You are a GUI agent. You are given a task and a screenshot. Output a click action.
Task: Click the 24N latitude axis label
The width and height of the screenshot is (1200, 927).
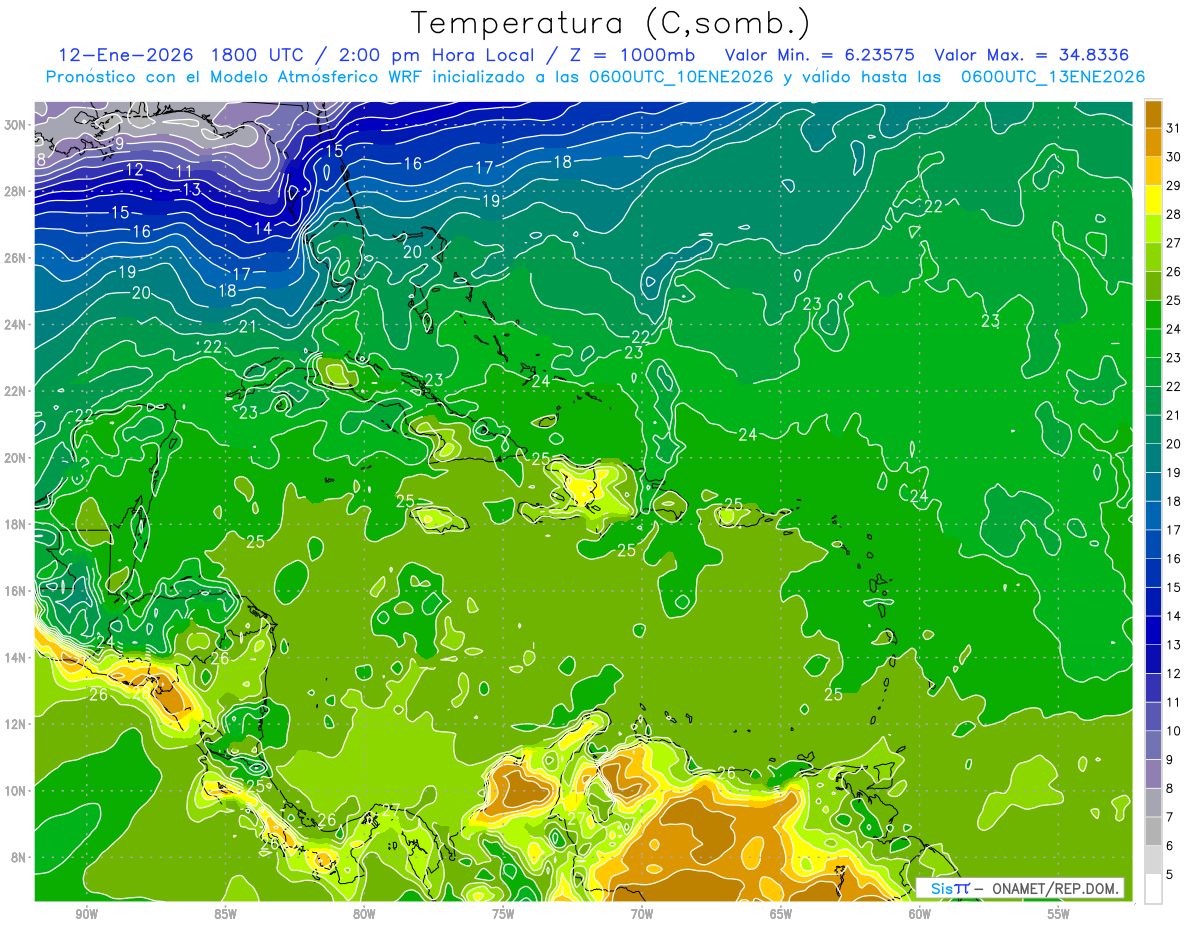17,324
